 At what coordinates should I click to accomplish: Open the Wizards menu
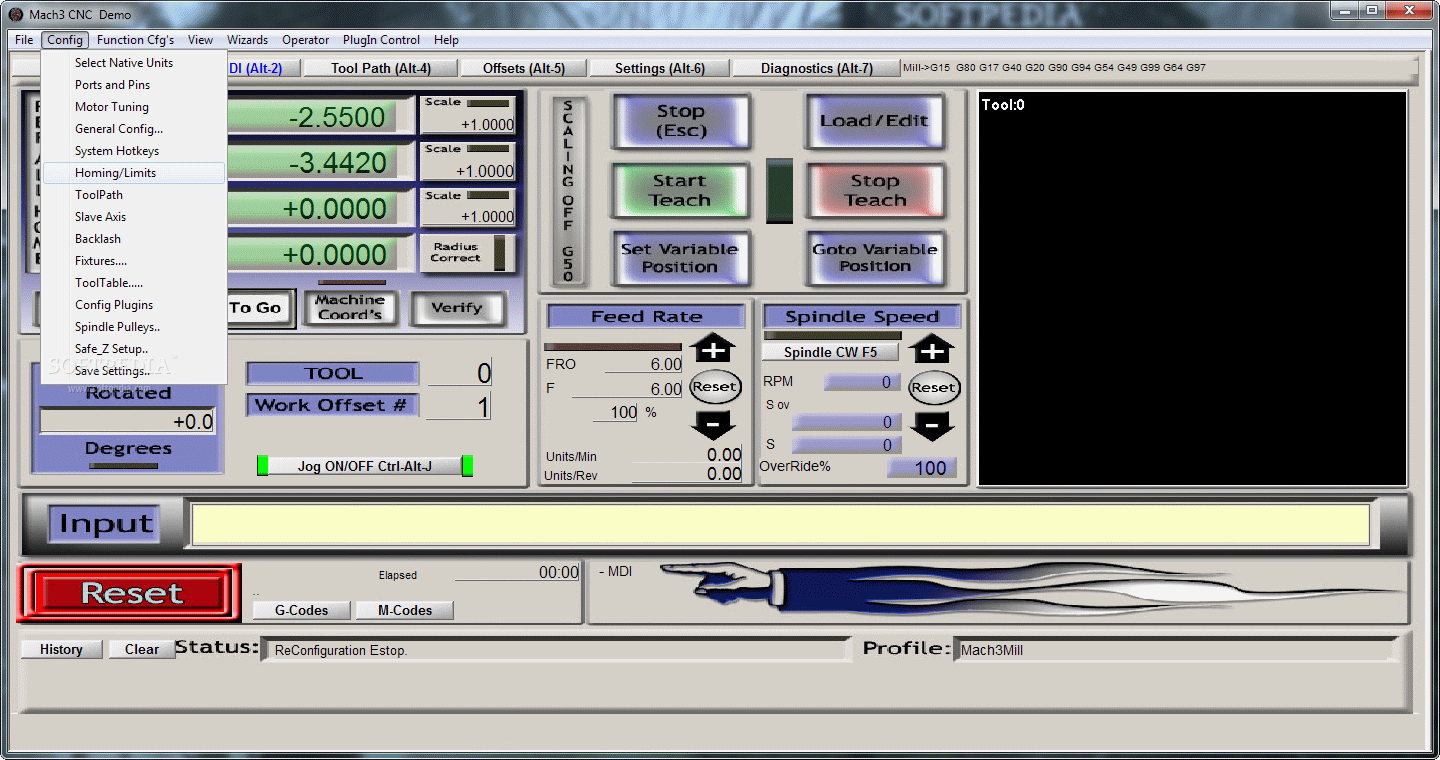247,40
